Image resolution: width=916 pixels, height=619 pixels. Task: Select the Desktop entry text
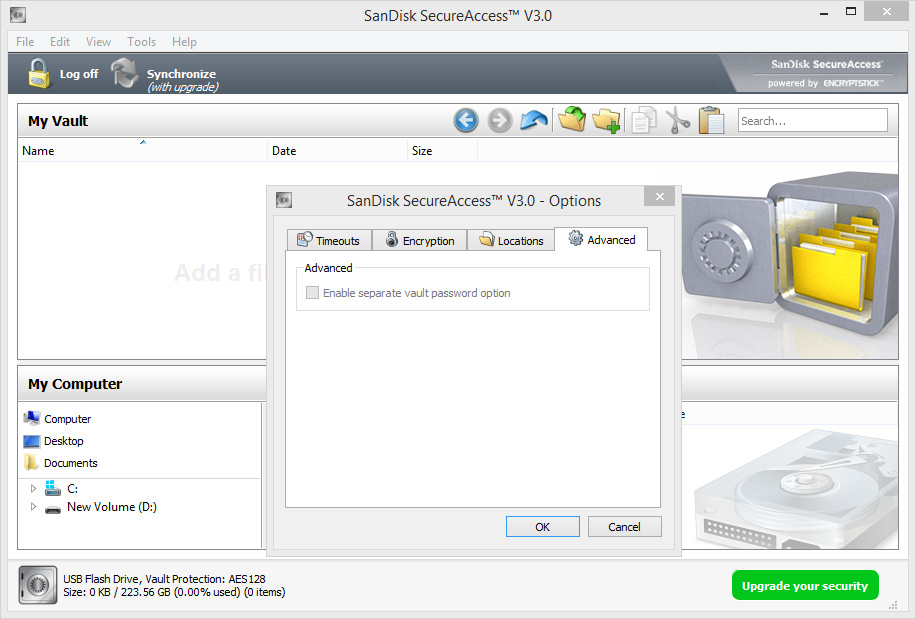64,441
